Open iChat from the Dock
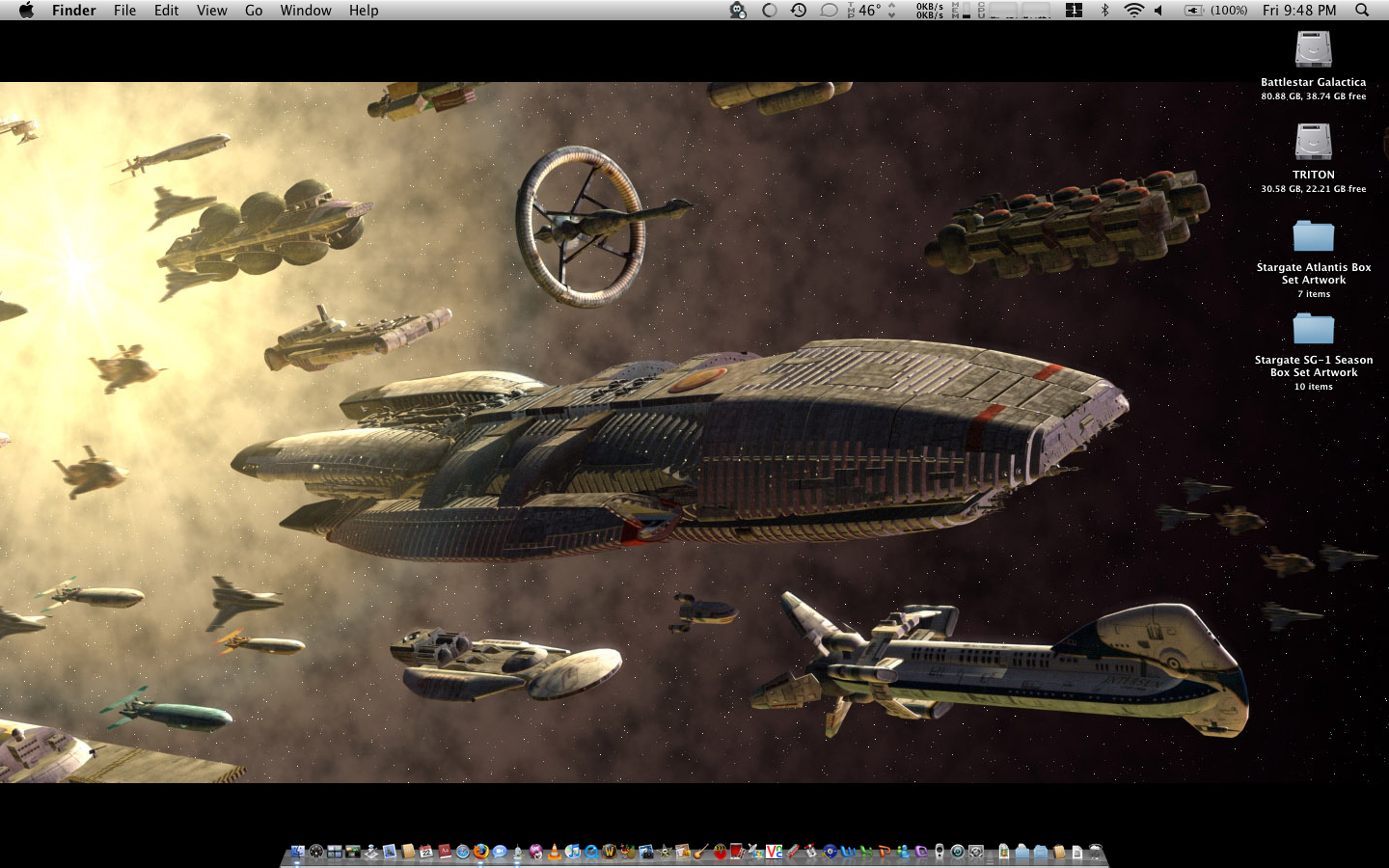1389x868 pixels. 500,852
